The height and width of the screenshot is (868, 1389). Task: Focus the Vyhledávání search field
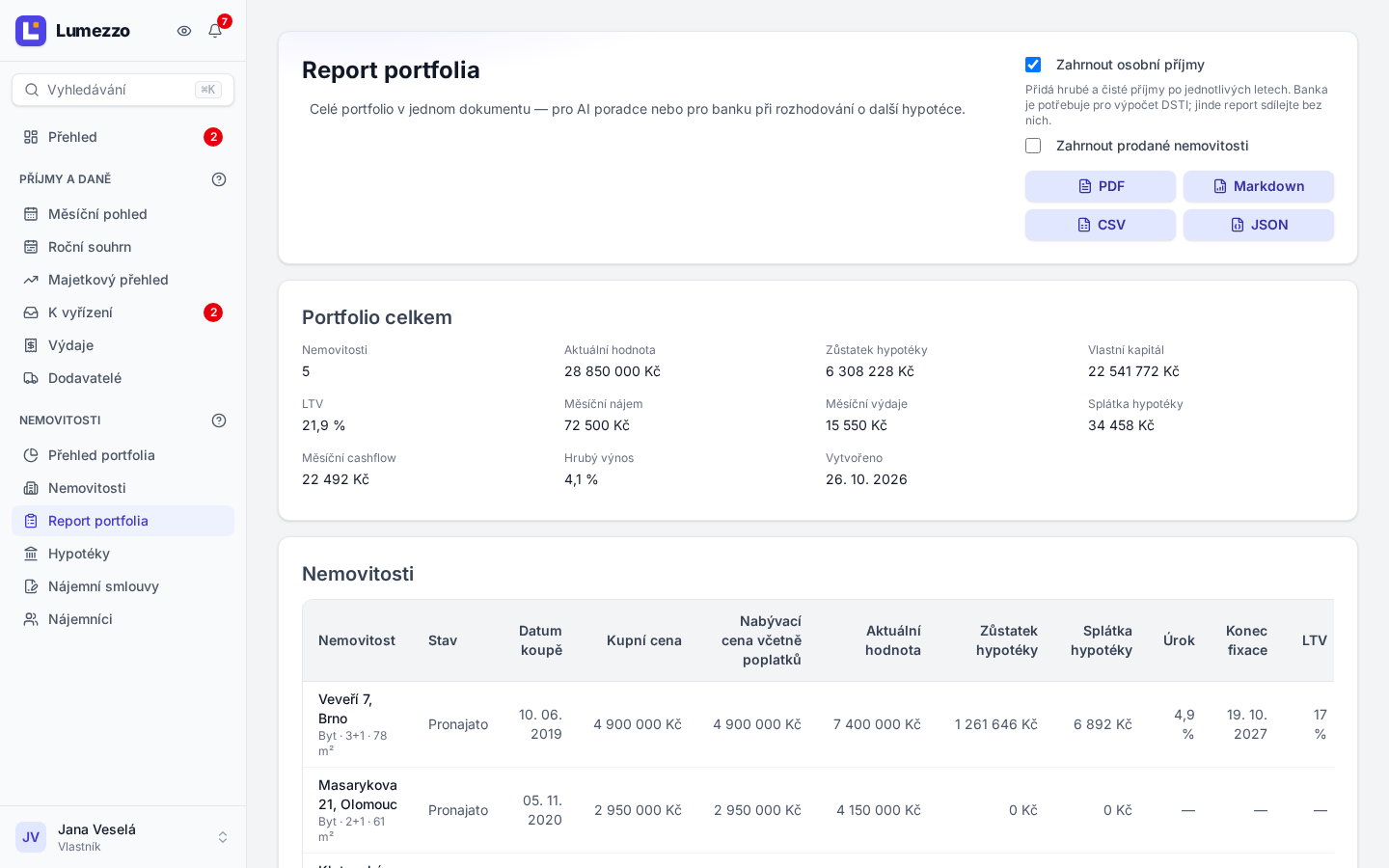click(x=123, y=90)
